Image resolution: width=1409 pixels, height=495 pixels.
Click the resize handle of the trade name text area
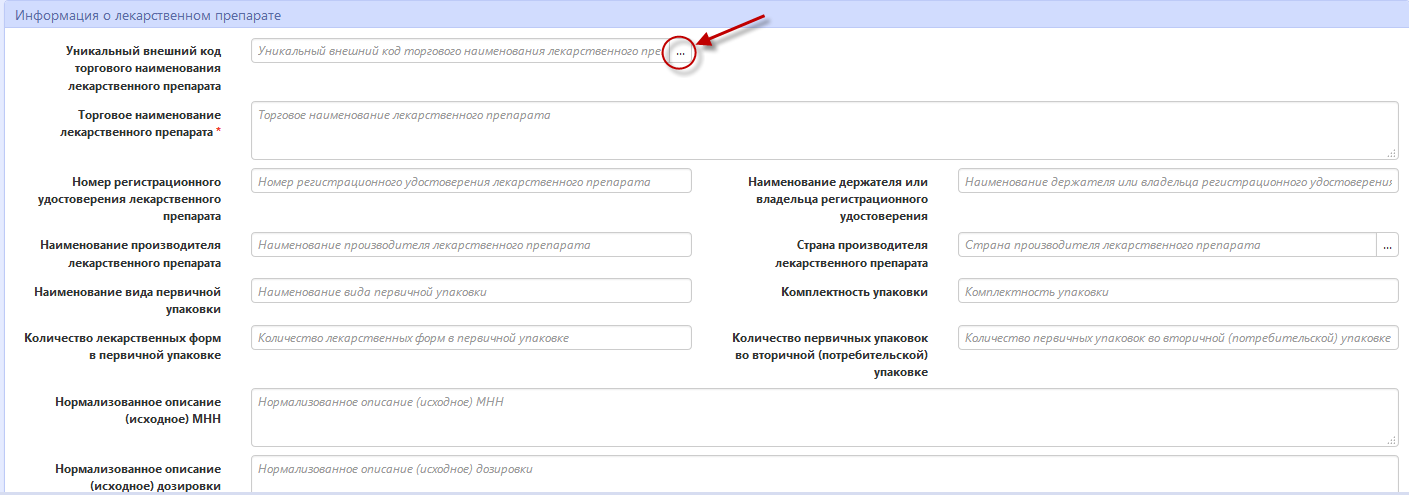[1391, 153]
